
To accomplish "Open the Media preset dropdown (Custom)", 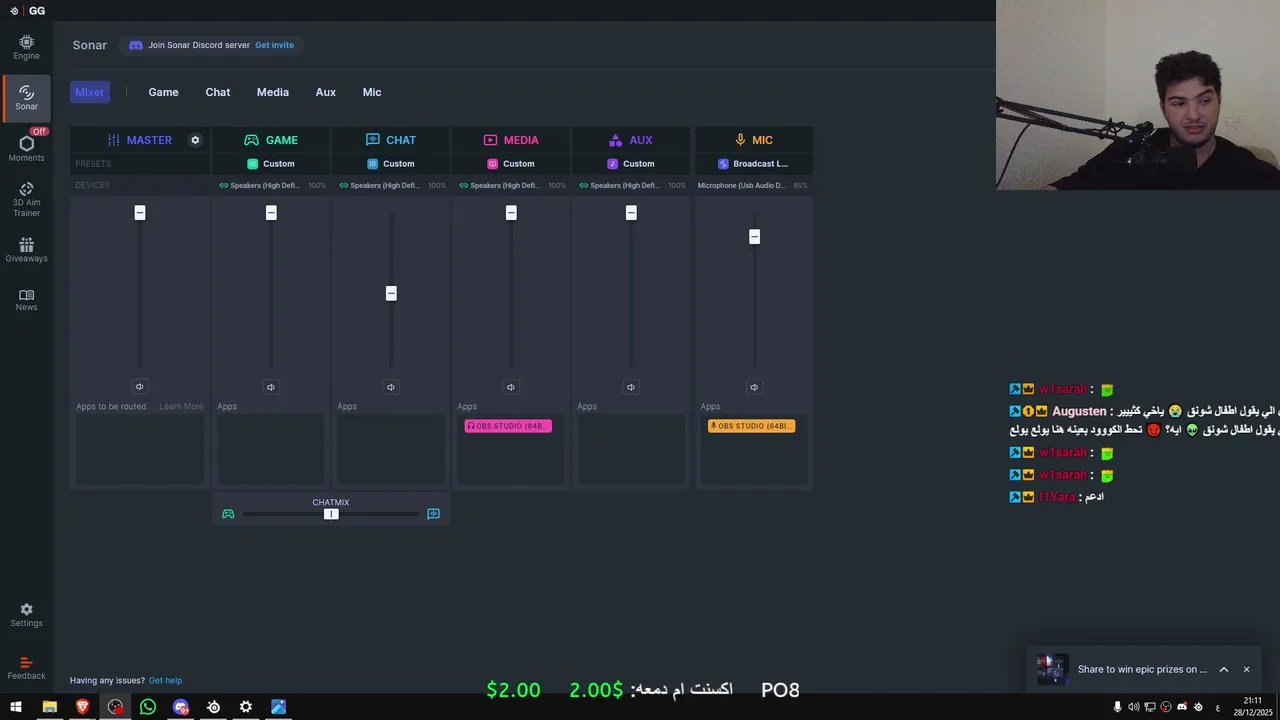I will (x=511, y=164).
